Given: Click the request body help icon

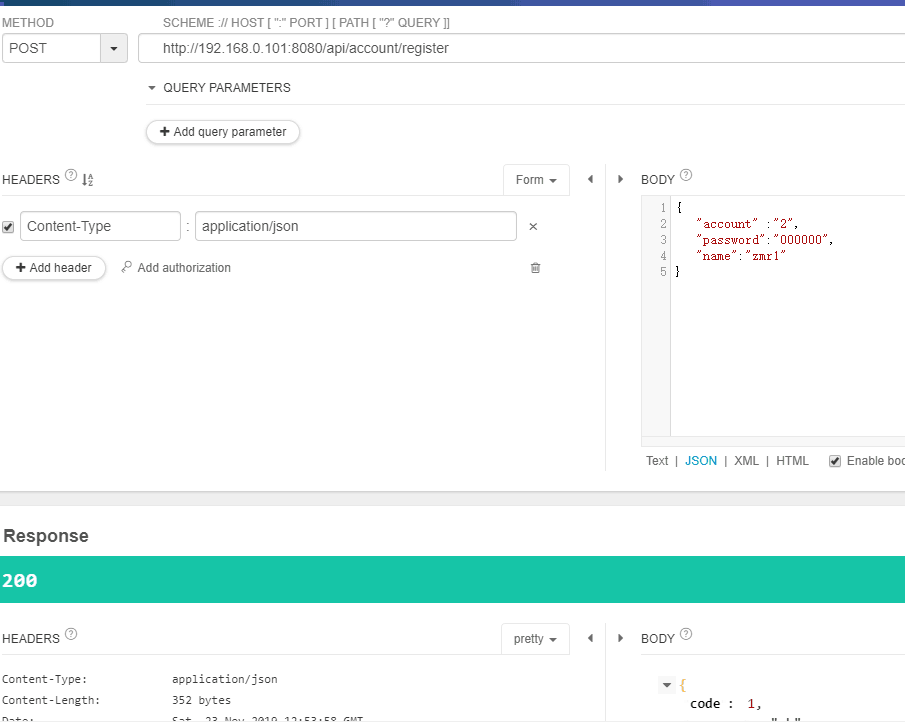Looking at the screenshot, I should [x=686, y=176].
